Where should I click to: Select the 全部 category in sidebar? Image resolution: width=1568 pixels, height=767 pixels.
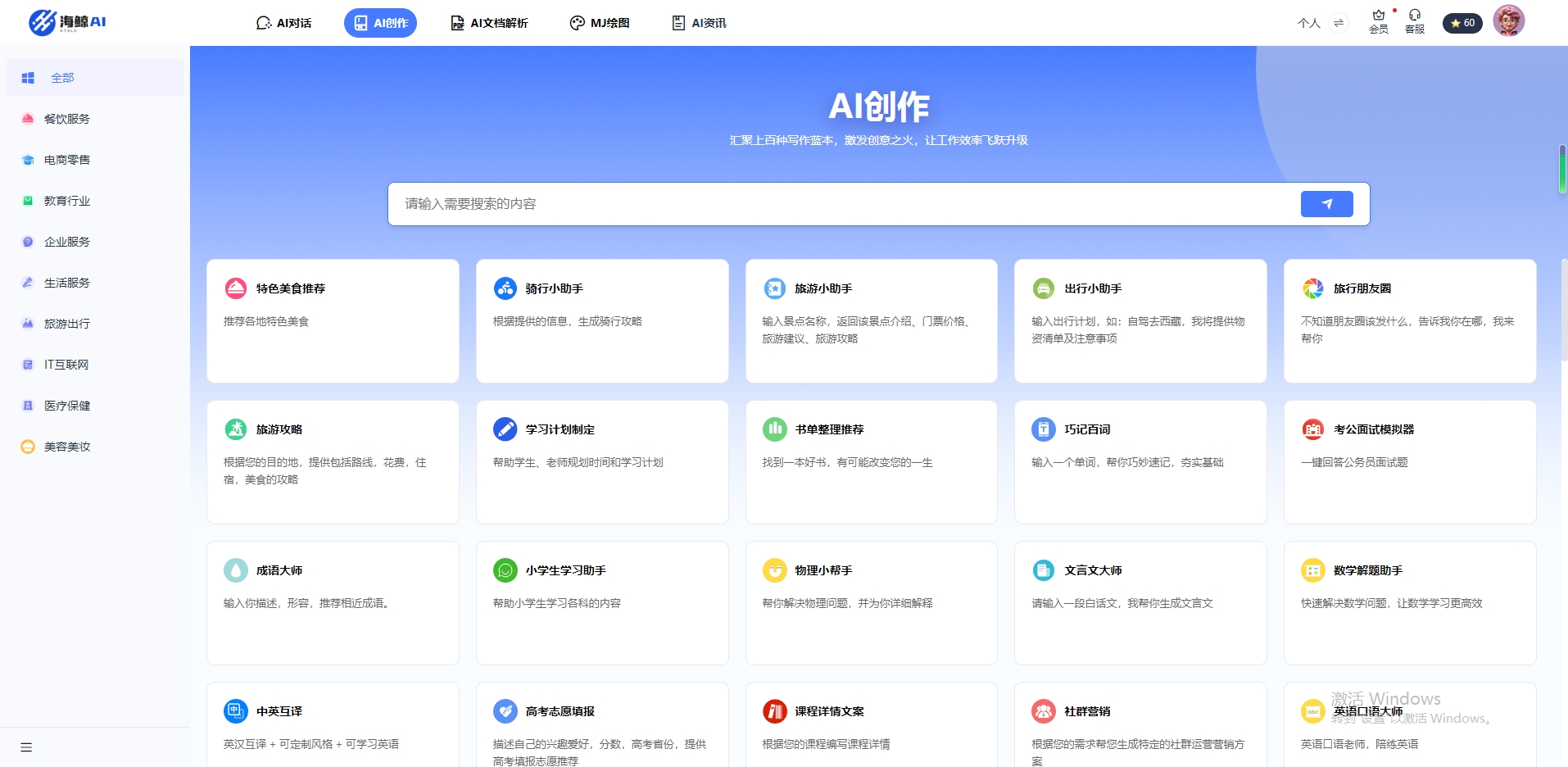coord(95,78)
